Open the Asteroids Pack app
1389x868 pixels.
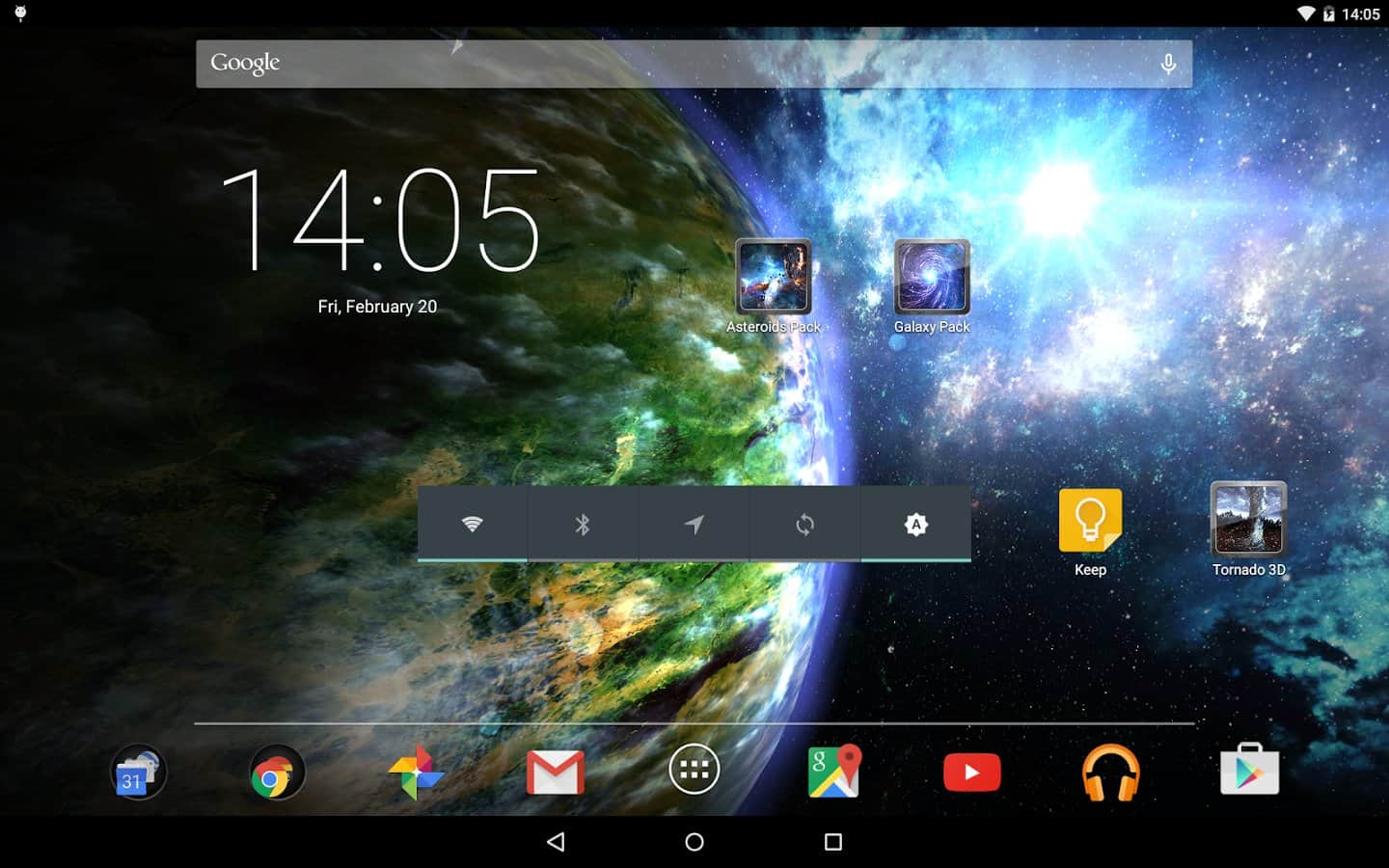click(773, 278)
